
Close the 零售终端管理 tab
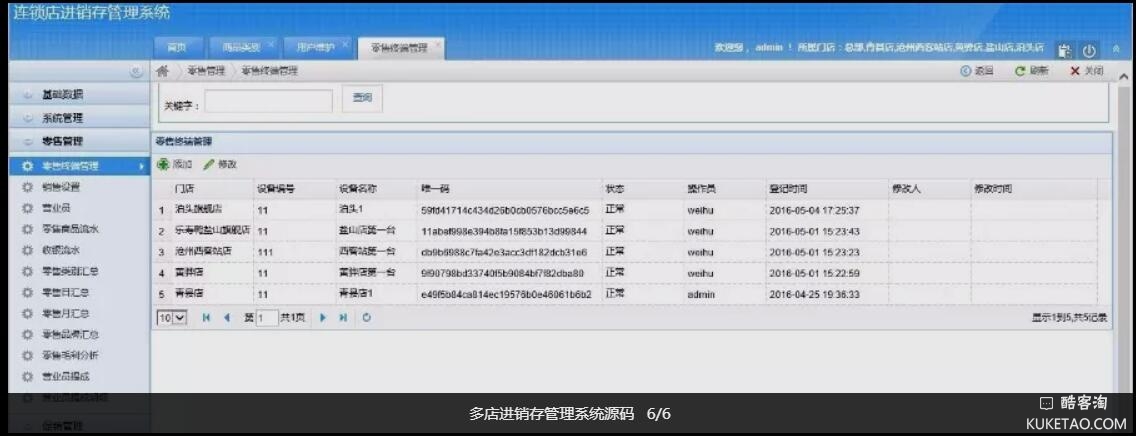click(x=438, y=44)
